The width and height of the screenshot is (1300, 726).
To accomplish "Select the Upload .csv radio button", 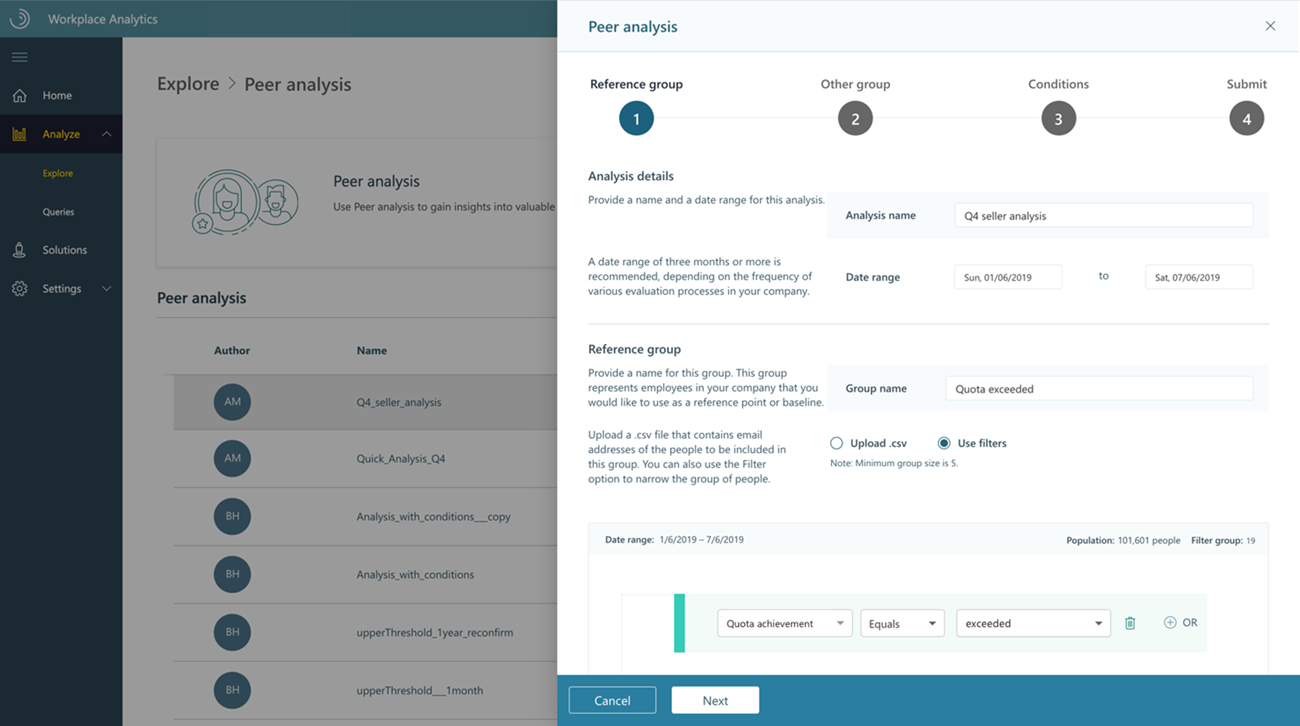I will [x=837, y=442].
